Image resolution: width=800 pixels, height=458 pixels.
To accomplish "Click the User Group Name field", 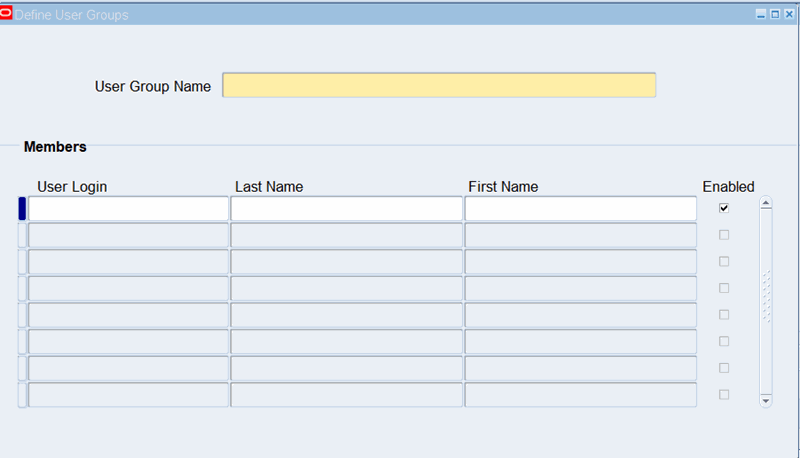I will pos(439,85).
